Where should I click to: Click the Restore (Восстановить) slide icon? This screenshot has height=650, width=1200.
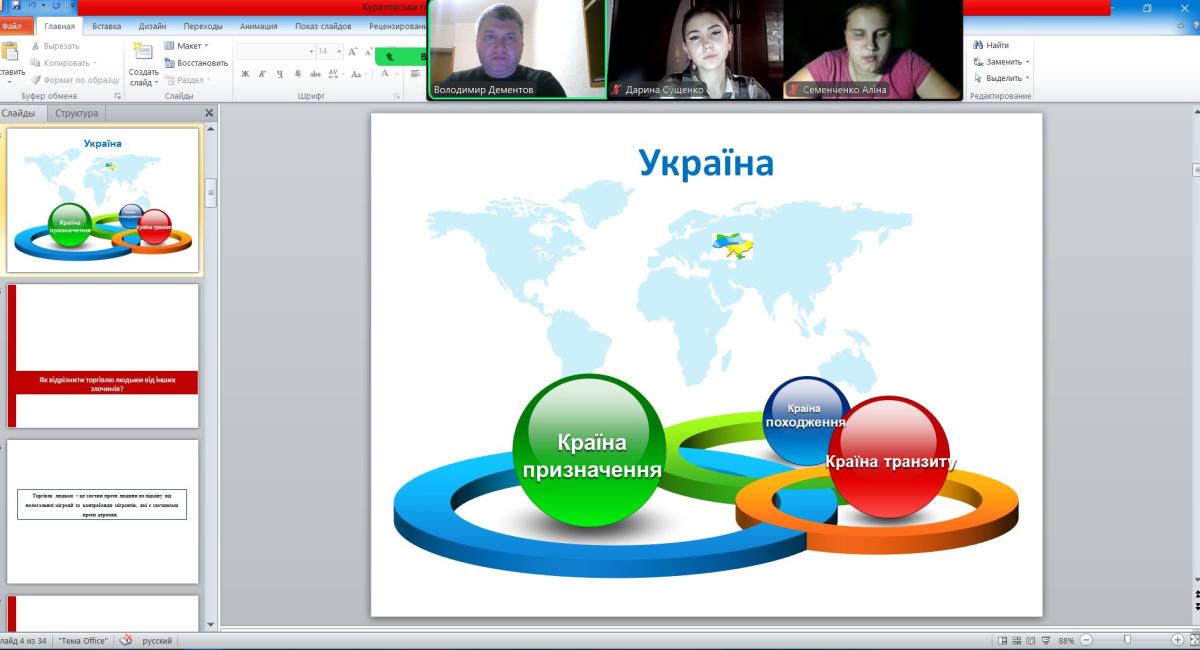point(169,63)
